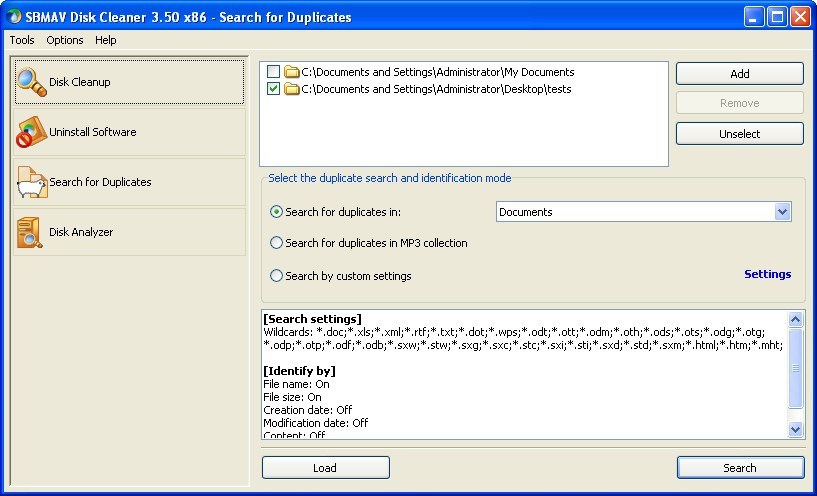Image resolution: width=817 pixels, height=496 pixels.
Task: Close the Disk Cleaner window
Action: click(x=800, y=17)
